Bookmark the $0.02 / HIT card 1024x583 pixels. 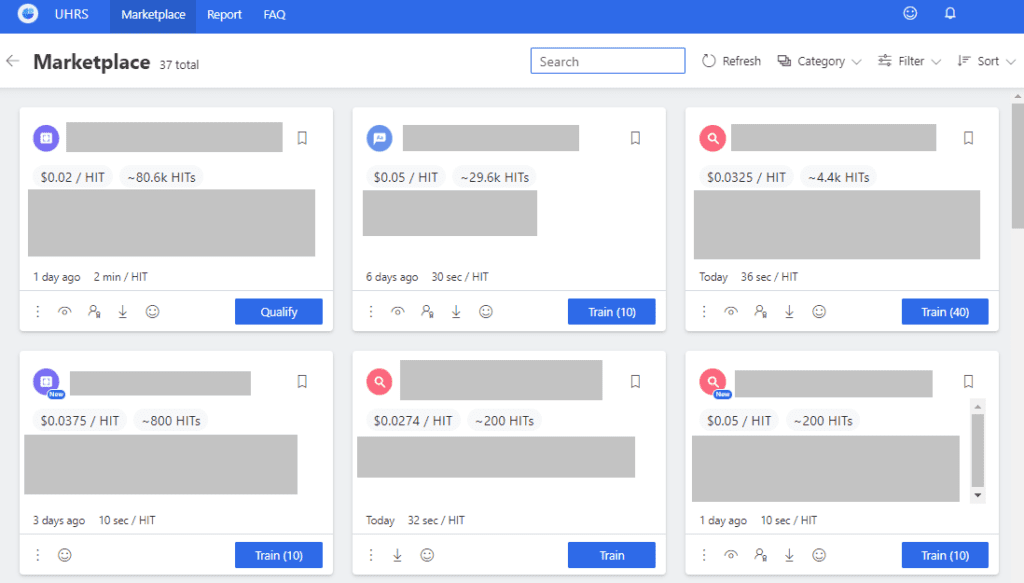pyautogui.click(x=302, y=138)
